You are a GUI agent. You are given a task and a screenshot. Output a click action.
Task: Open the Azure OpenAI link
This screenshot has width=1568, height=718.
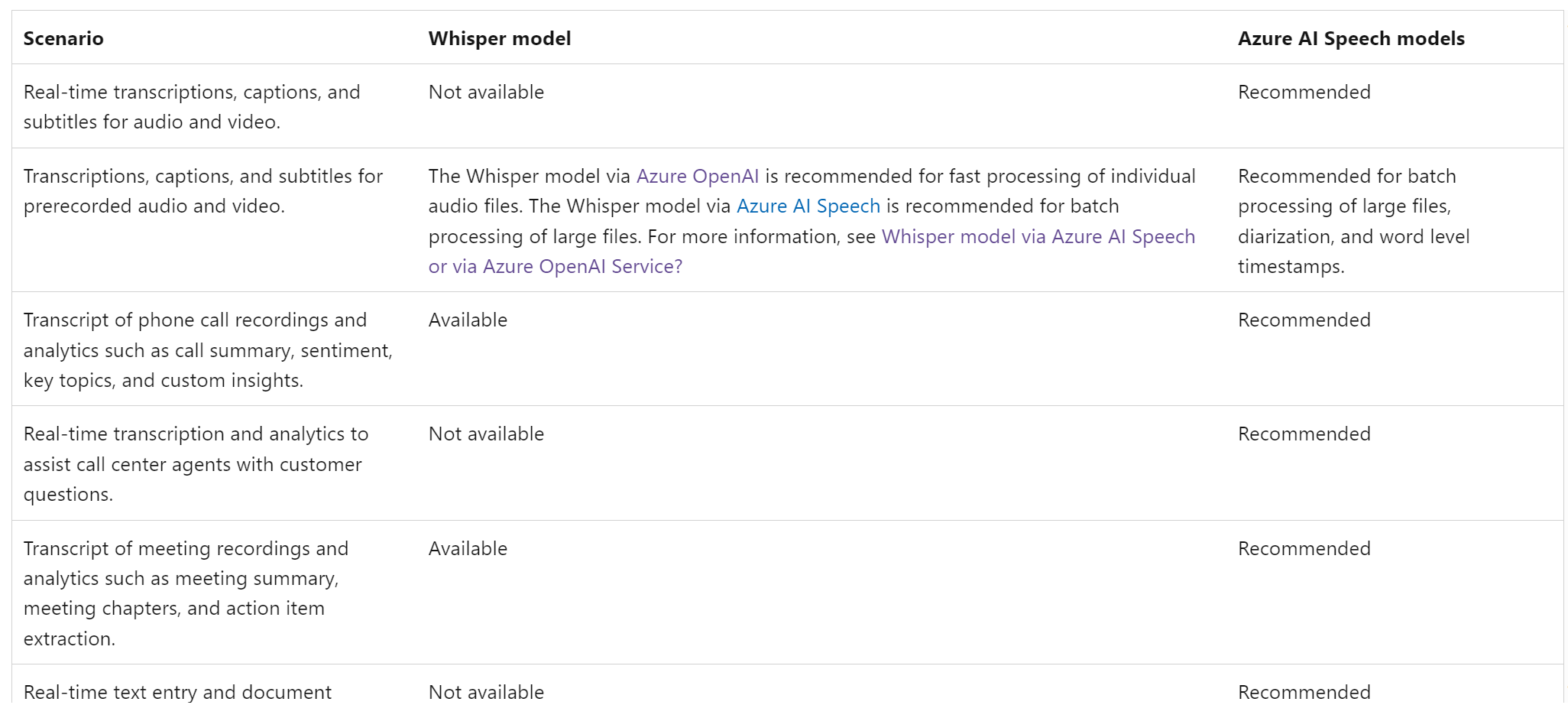[x=697, y=177]
